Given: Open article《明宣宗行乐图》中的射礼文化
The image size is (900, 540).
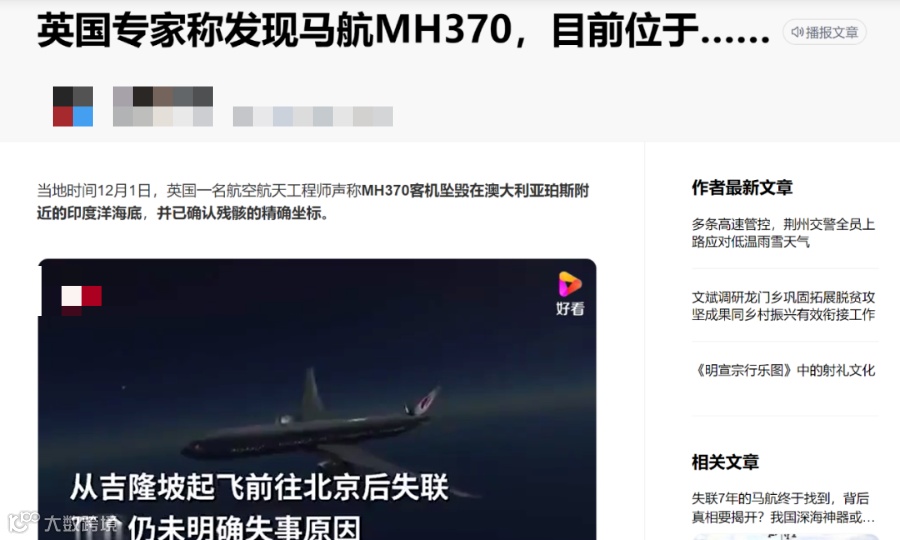Looking at the screenshot, I should click(783, 370).
